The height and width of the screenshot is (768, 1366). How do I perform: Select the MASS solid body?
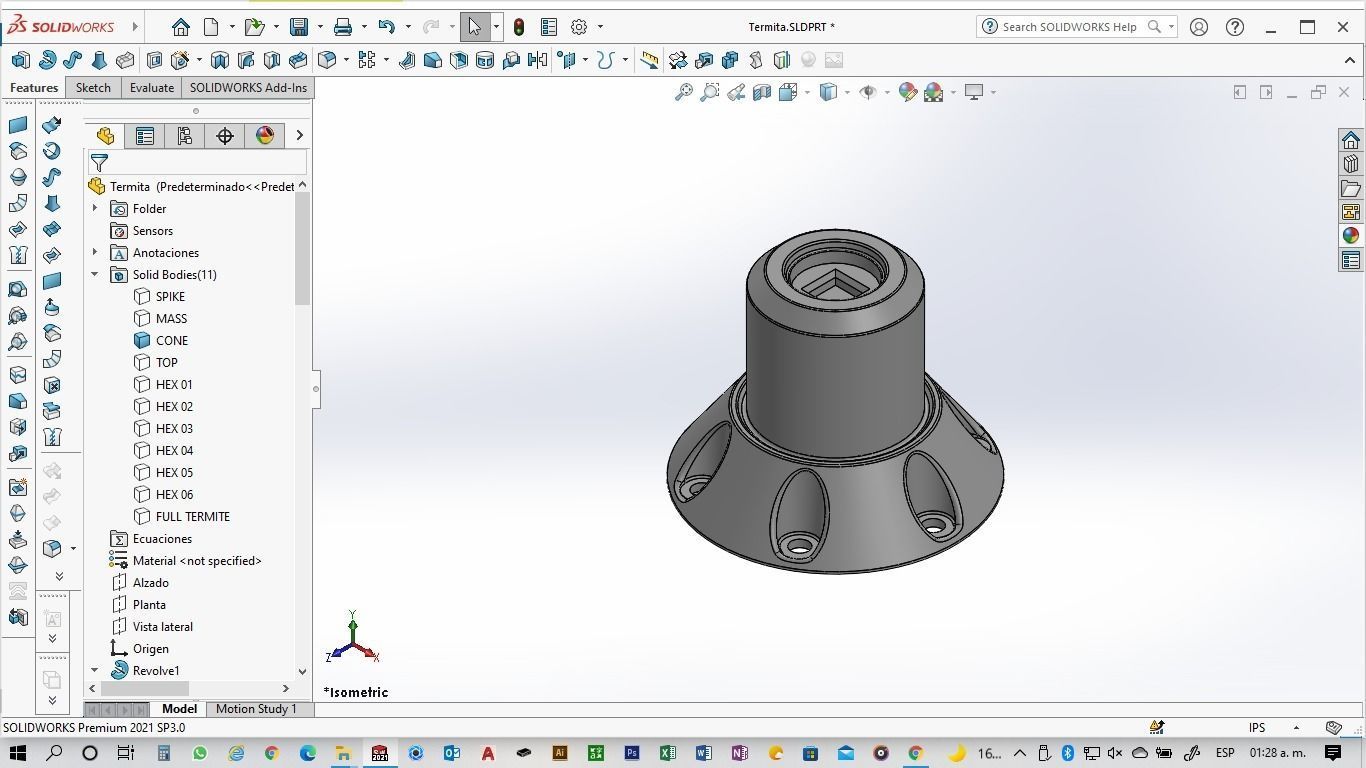coord(171,318)
